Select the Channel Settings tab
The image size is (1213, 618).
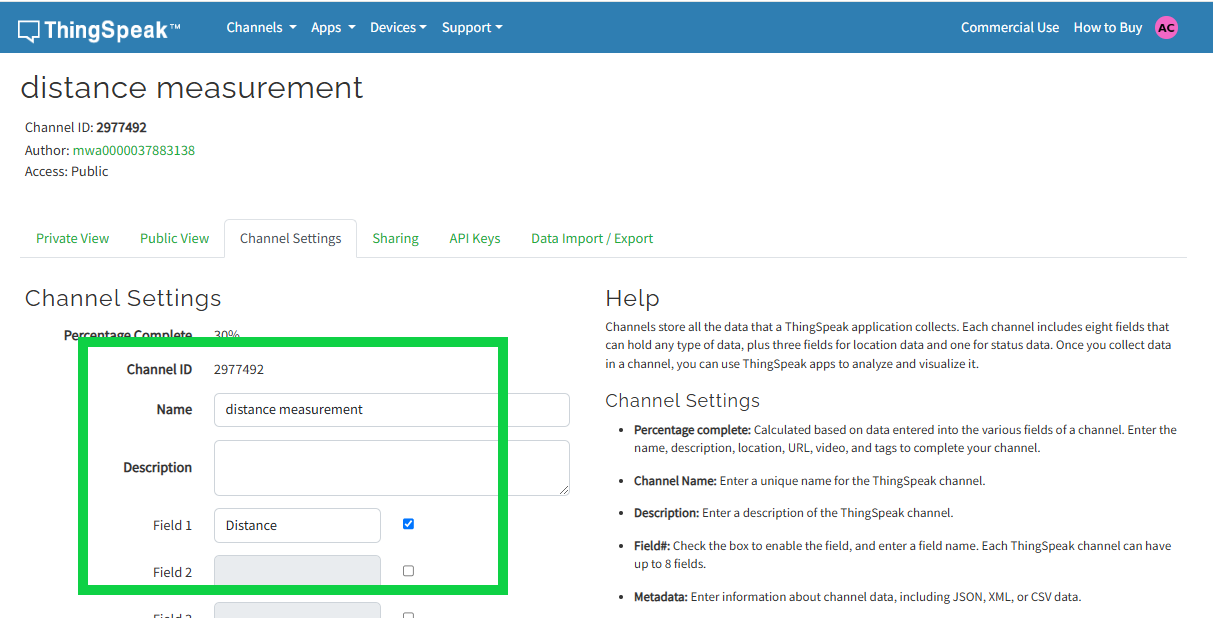pyautogui.click(x=291, y=238)
